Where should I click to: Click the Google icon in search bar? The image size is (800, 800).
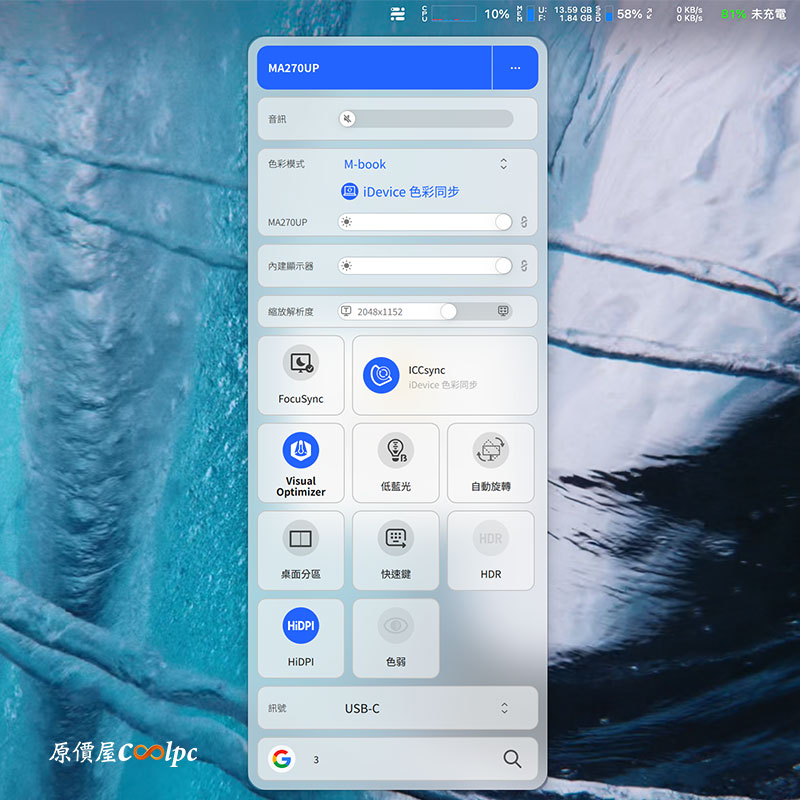281,759
